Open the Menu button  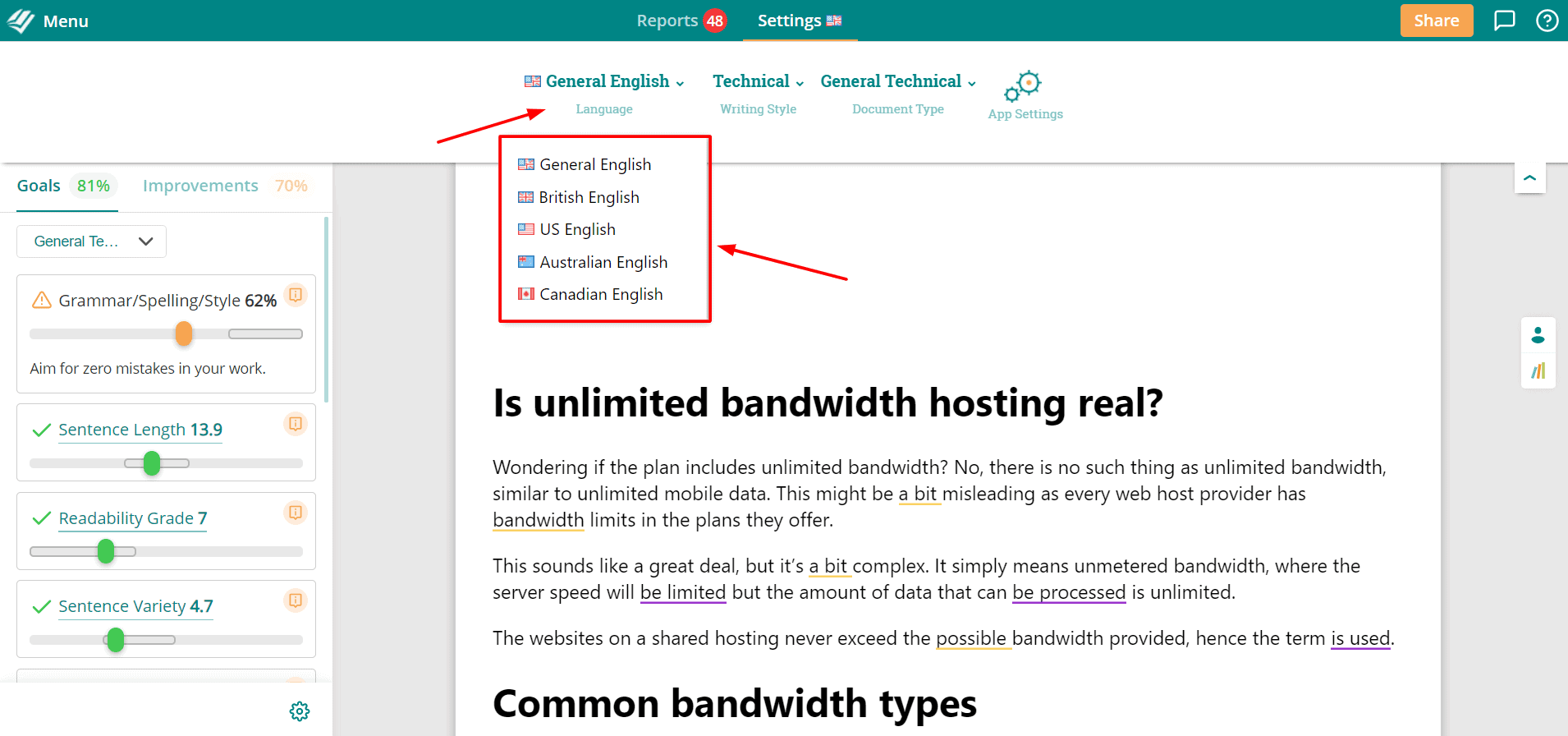[66, 21]
